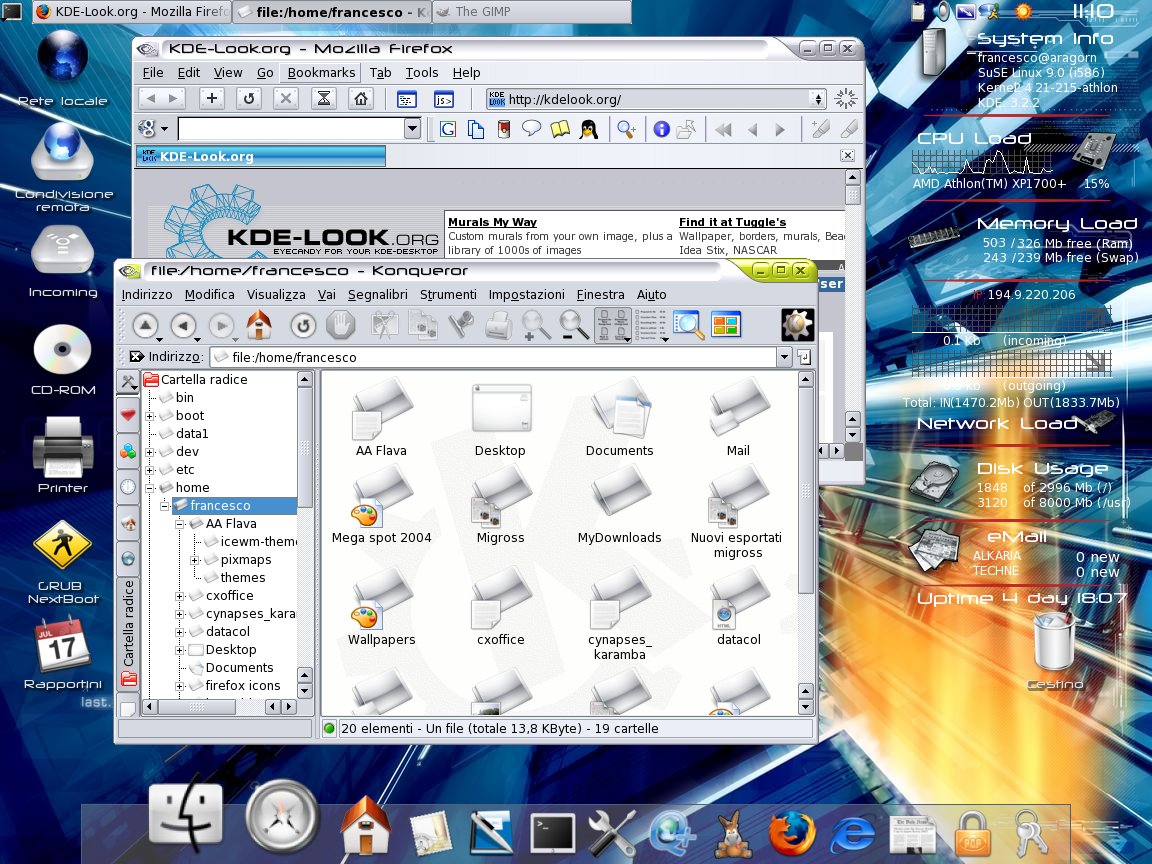
Task: Open the Finder face icon in the dock
Action: point(185,814)
